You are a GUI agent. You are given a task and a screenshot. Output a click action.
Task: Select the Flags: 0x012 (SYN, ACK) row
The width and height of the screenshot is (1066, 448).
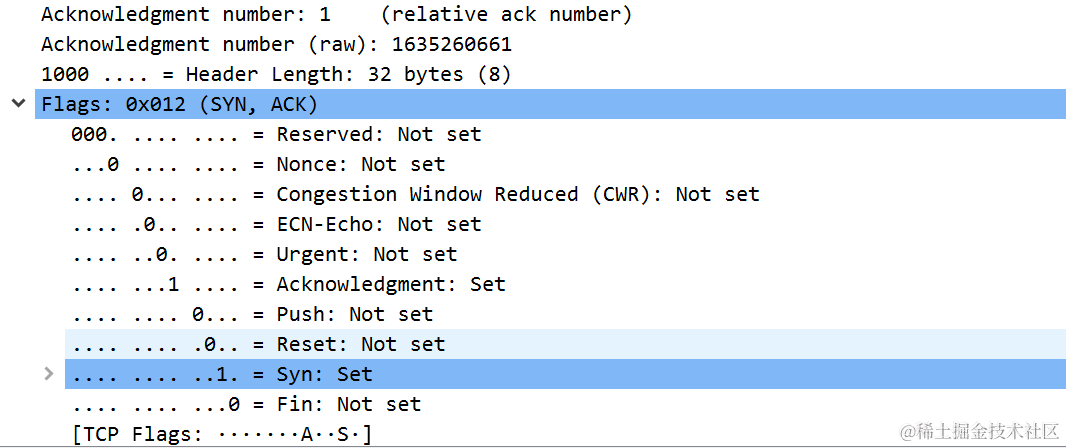coord(179,104)
